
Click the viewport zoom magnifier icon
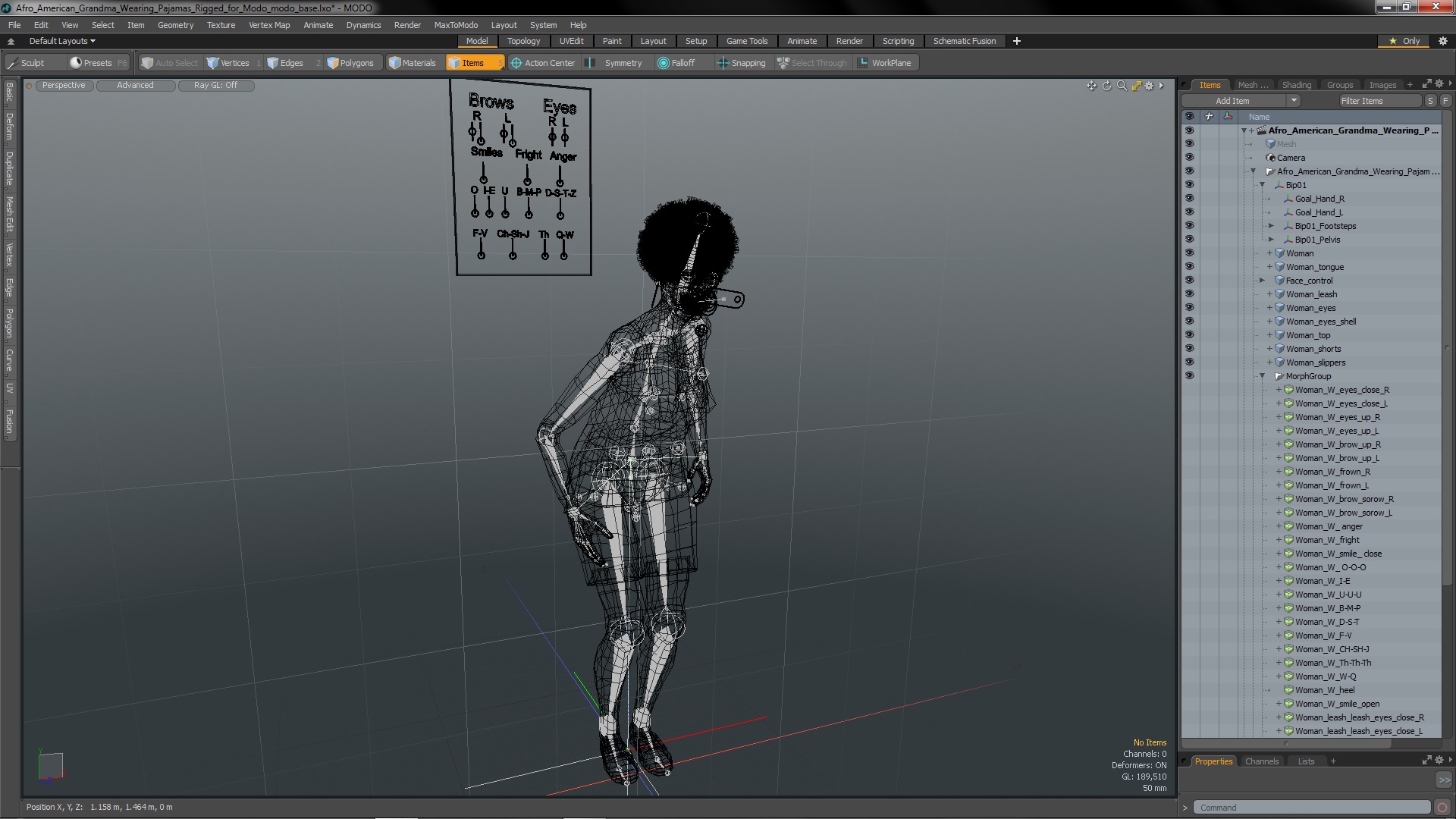click(1122, 86)
